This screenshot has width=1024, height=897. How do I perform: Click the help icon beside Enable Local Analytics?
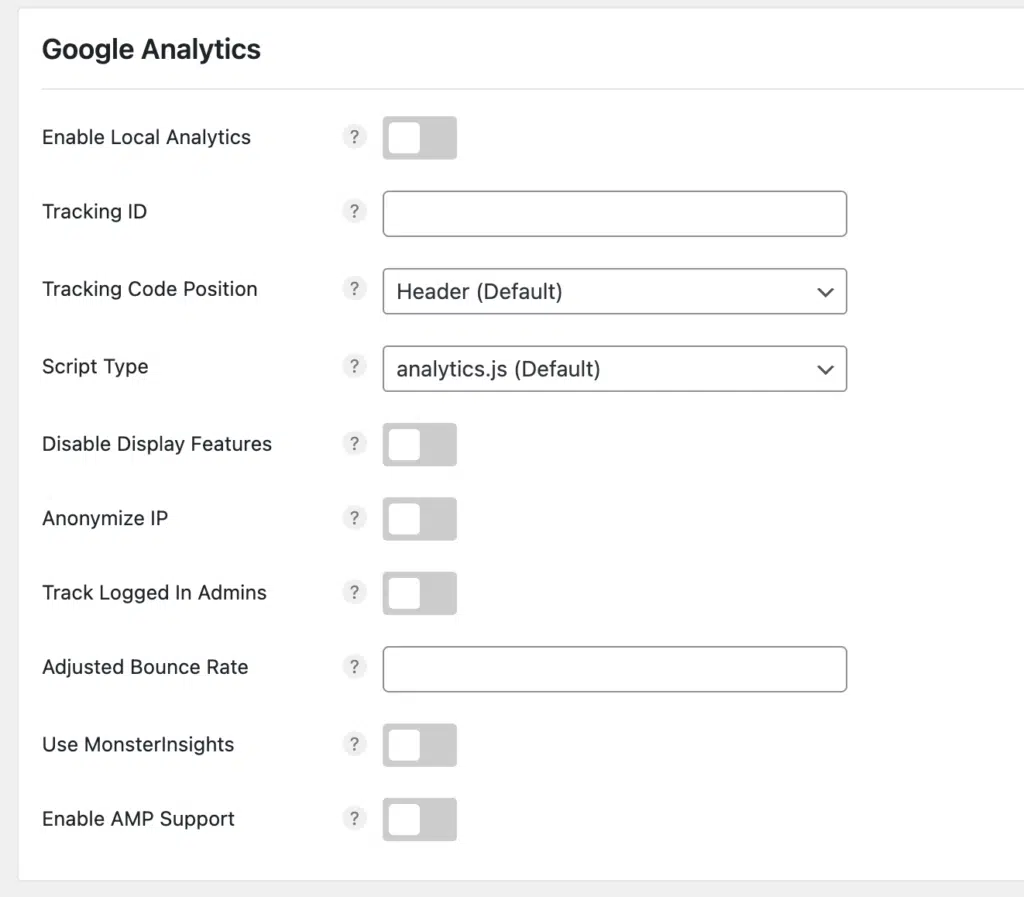(354, 137)
